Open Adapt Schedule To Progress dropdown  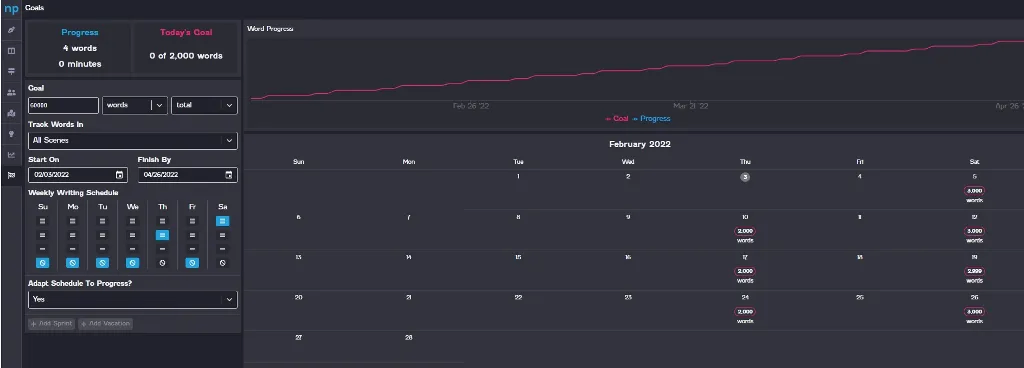(133, 299)
